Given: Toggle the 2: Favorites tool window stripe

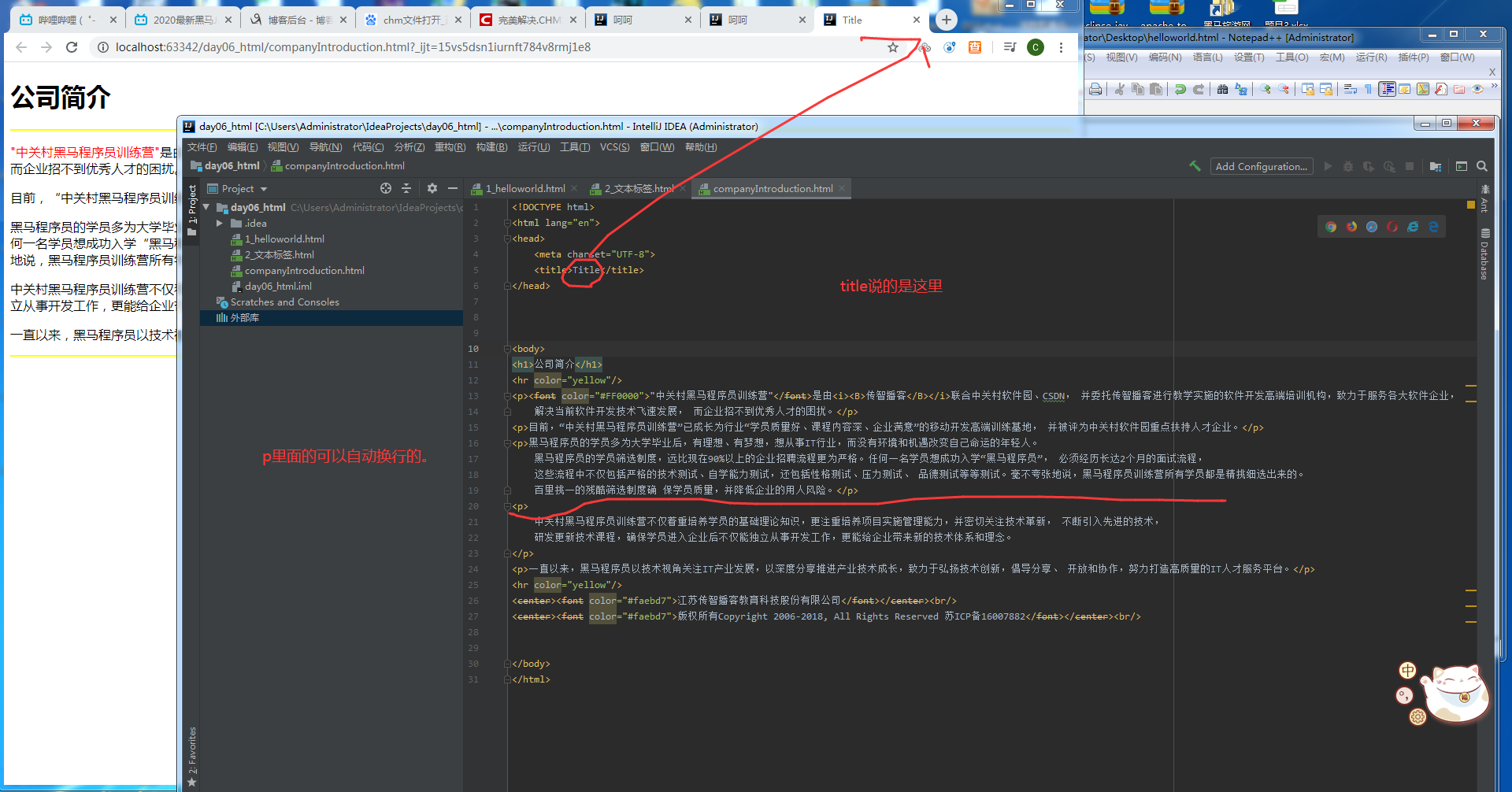Looking at the screenshot, I should click(x=192, y=757).
